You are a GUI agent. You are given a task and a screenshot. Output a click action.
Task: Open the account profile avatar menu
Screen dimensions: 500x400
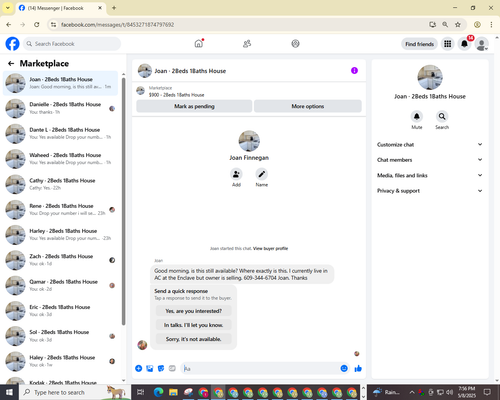[481, 44]
